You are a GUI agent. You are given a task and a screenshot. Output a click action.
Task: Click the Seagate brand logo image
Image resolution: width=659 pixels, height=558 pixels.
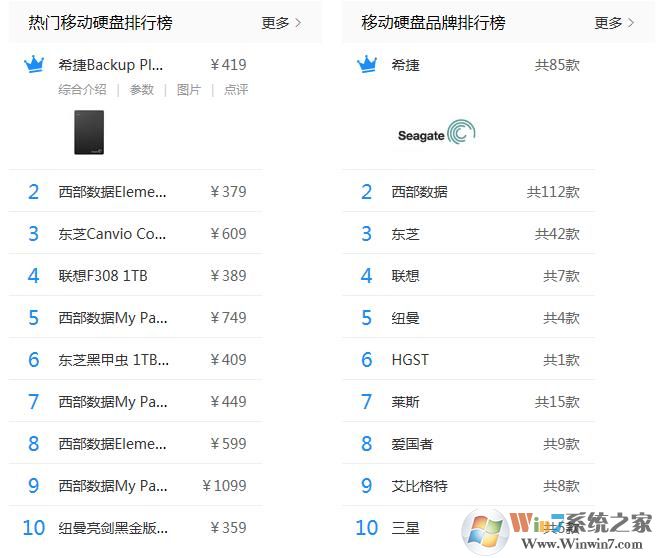[x=437, y=133]
